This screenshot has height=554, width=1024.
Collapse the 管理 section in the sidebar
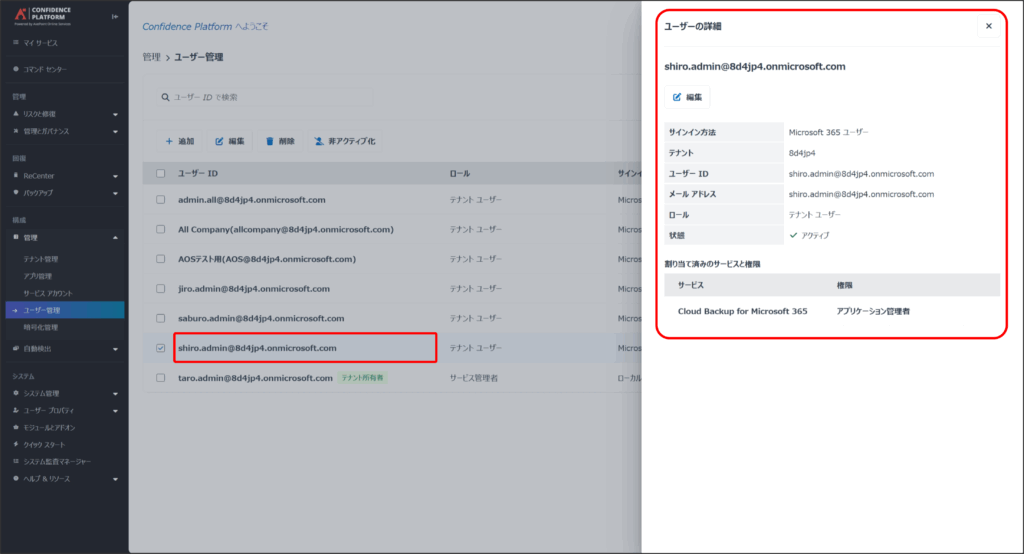point(115,238)
